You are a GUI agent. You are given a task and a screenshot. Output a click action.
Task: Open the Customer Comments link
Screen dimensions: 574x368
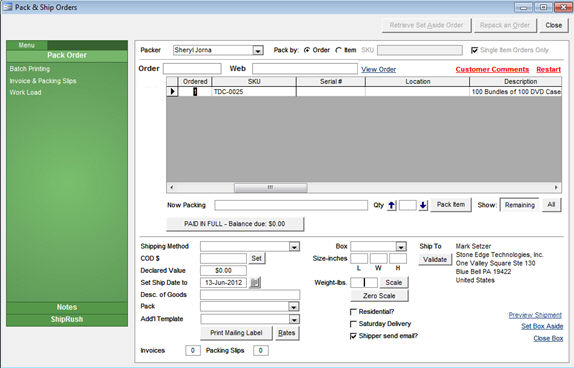492,70
